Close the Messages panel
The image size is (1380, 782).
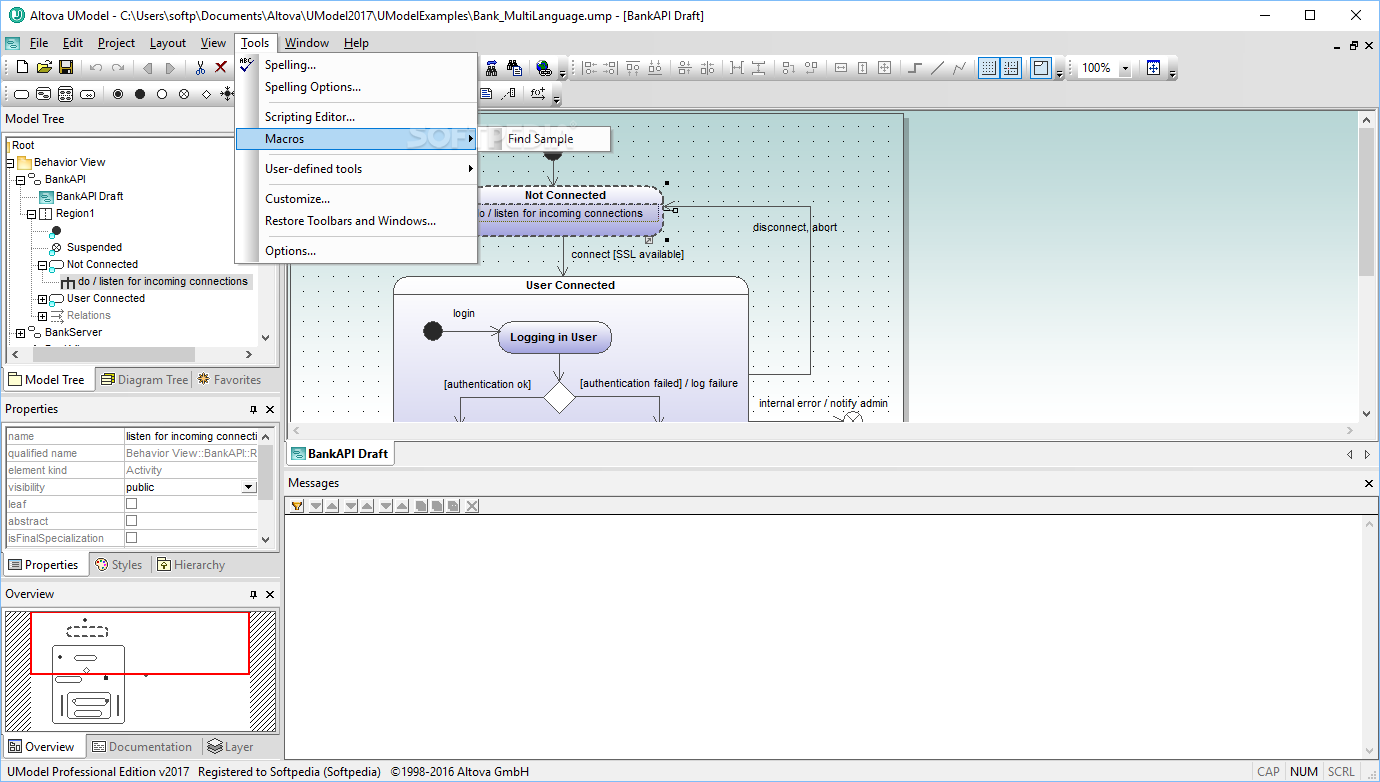pos(1369,483)
